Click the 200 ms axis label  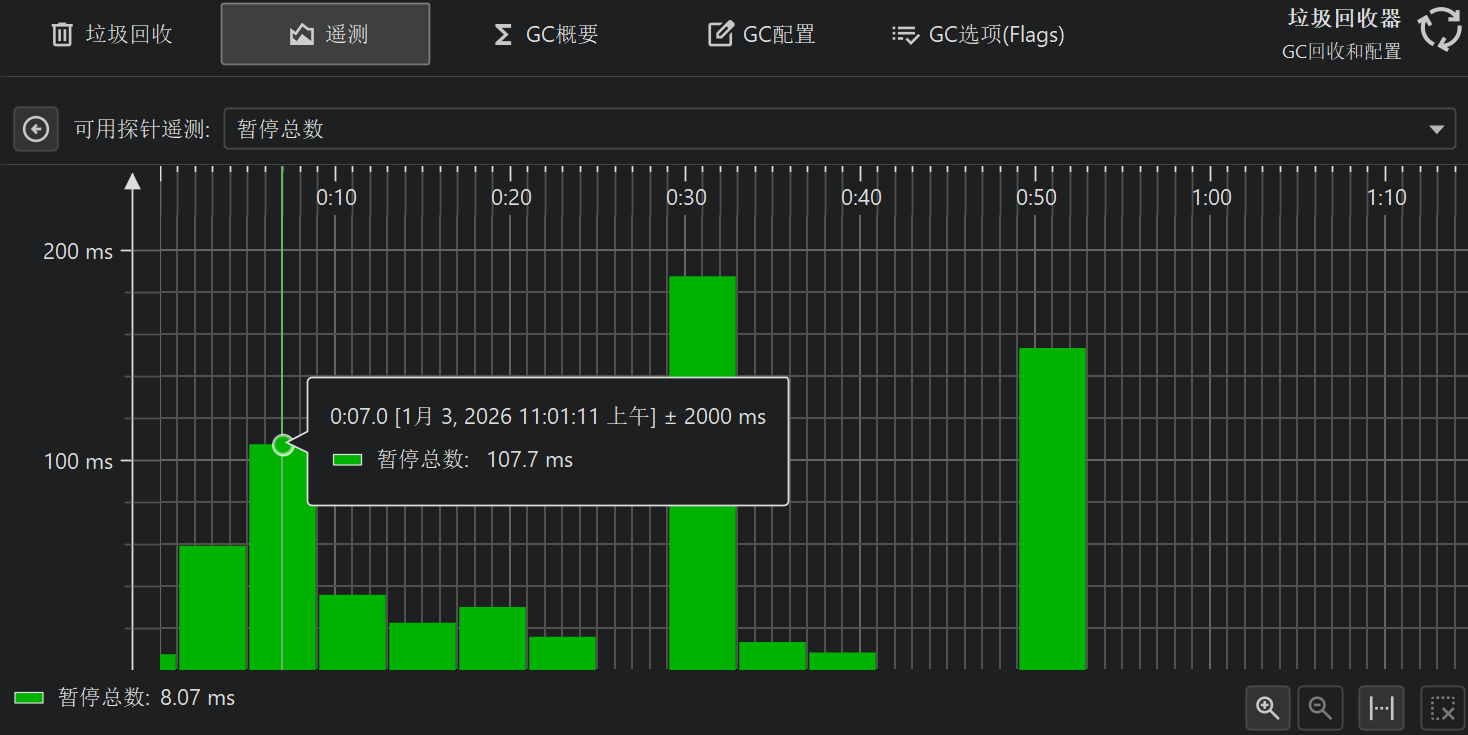(x=78, y=251)
